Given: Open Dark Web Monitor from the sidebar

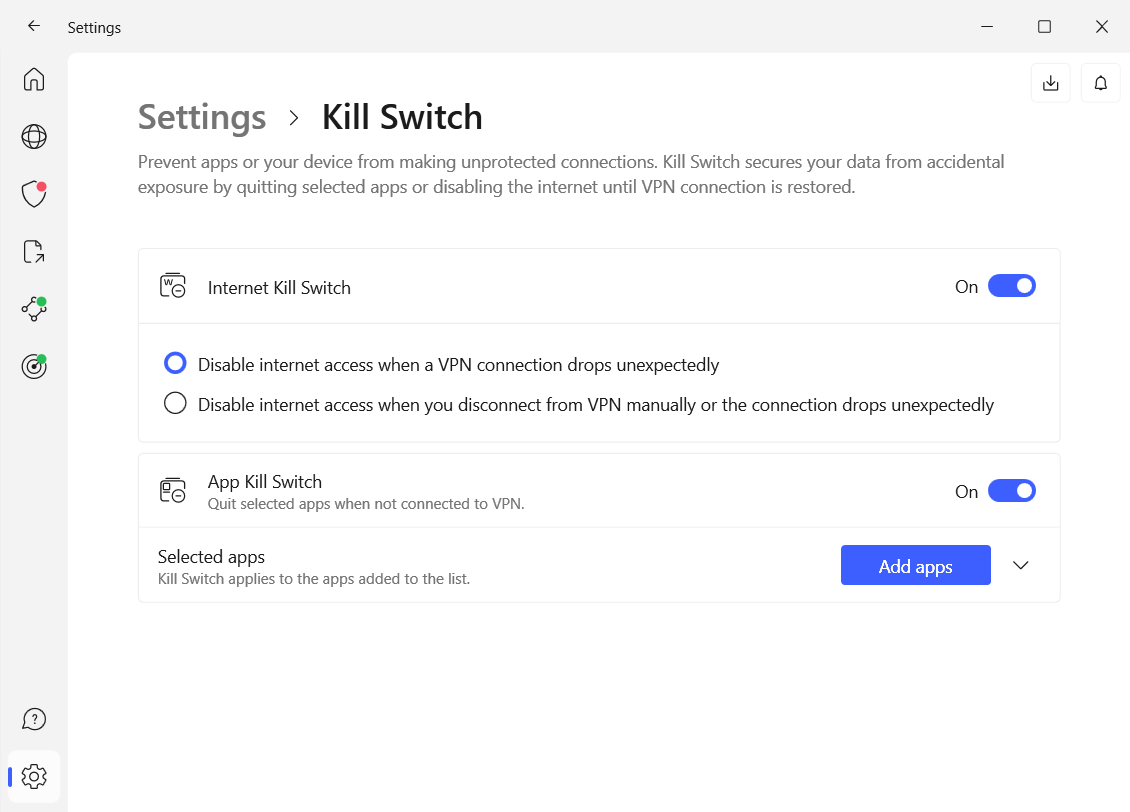Looking at the screenshot, I should 33,366.
